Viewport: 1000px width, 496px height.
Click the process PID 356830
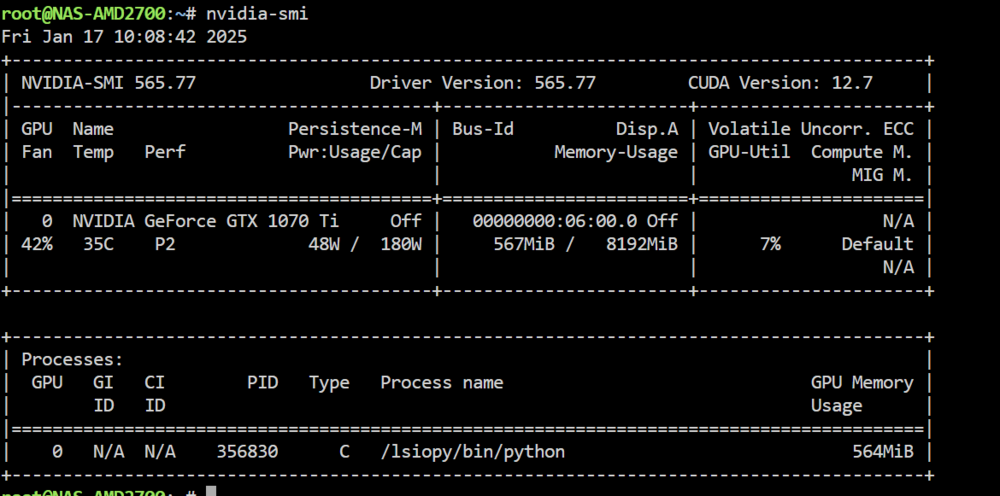click(247, 452)
